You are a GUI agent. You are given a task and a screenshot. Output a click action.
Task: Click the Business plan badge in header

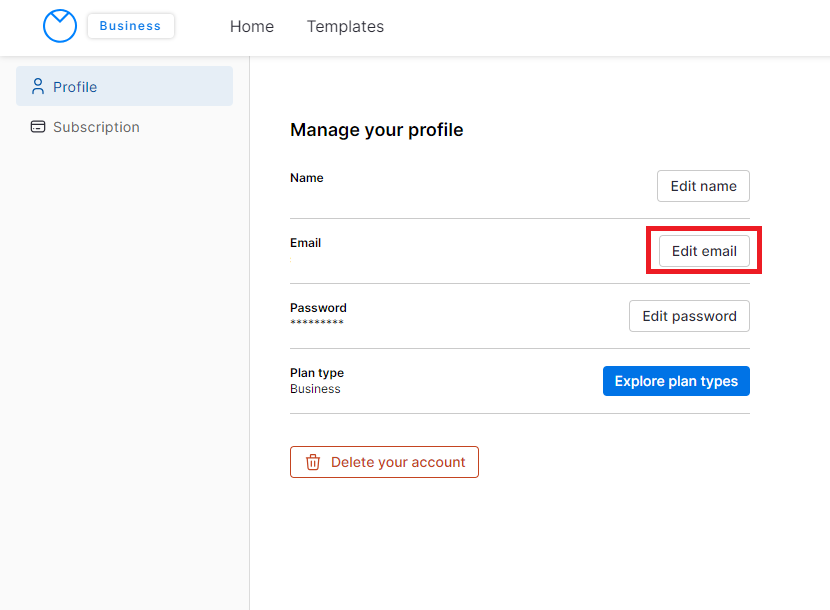130,26
